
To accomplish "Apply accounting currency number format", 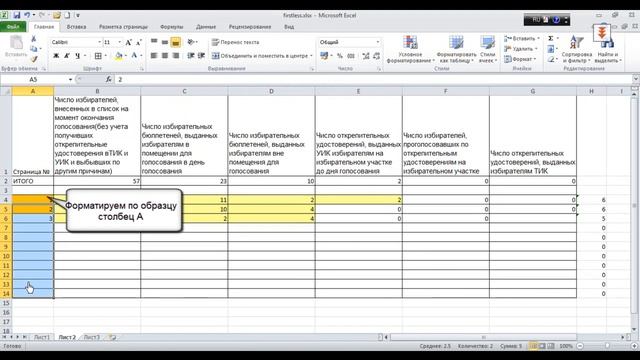I will point(324,56).
